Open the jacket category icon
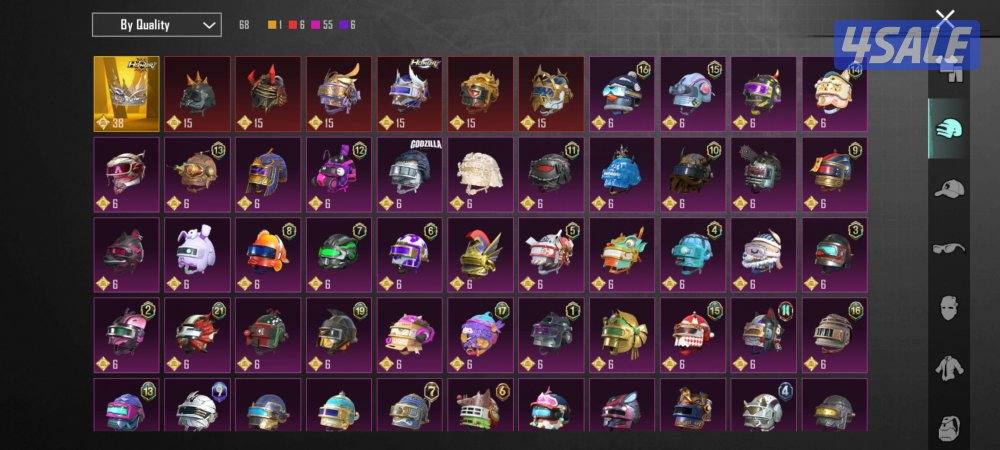 pyautogui.click(x=950, y=368)
